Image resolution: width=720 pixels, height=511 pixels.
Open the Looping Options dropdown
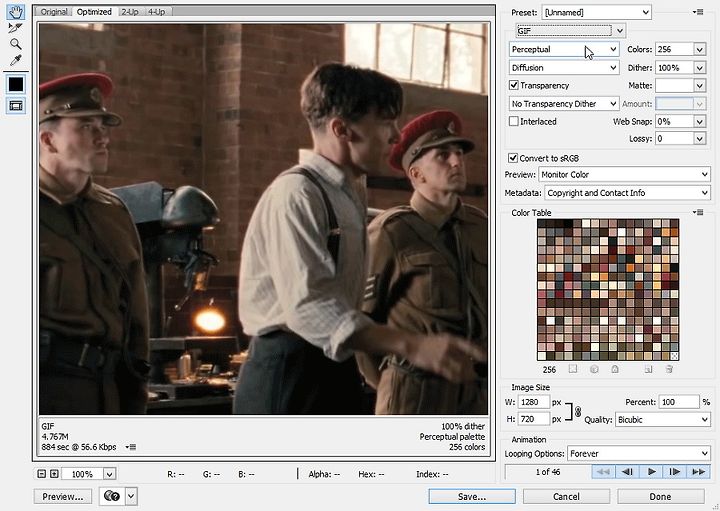(x=639, y=454)
